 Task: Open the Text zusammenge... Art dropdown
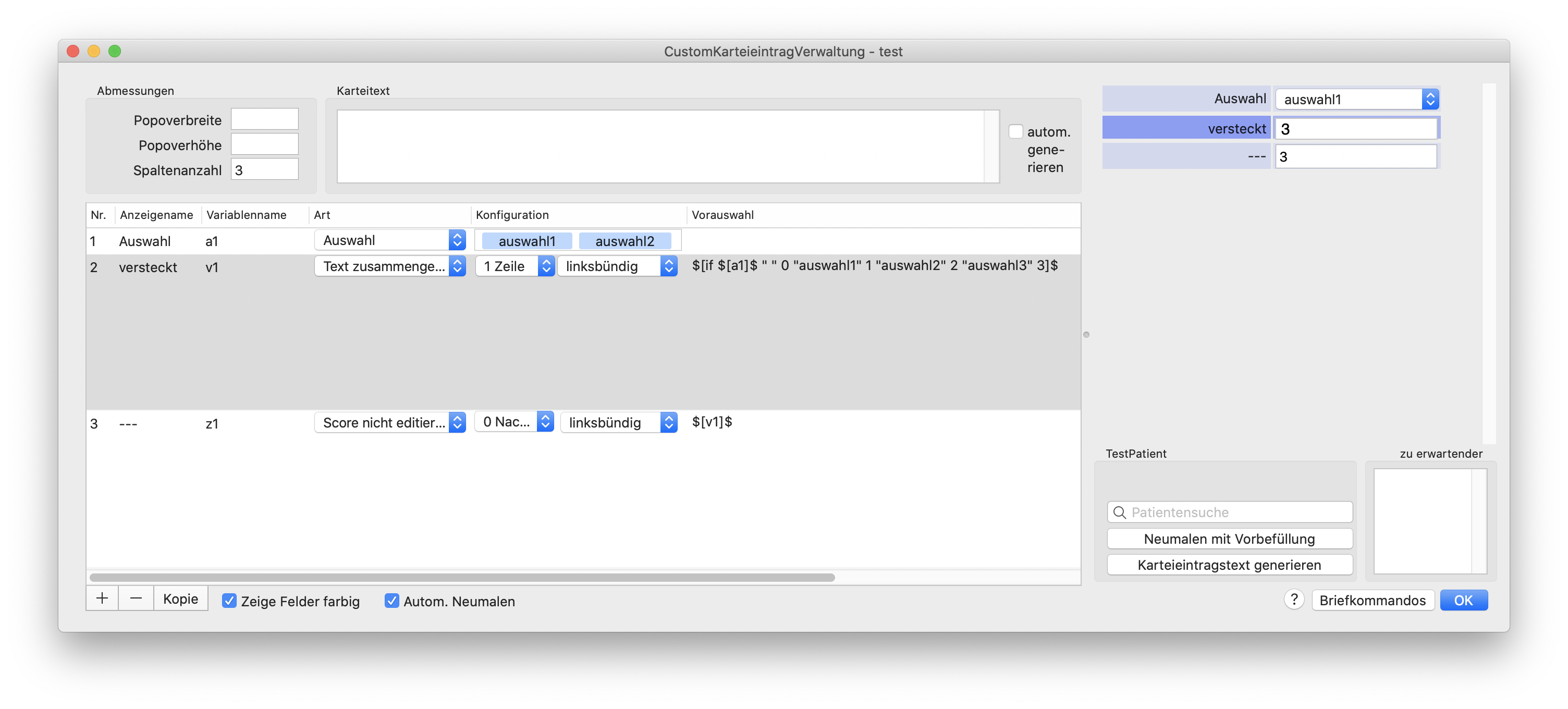(x=390, y=266)
